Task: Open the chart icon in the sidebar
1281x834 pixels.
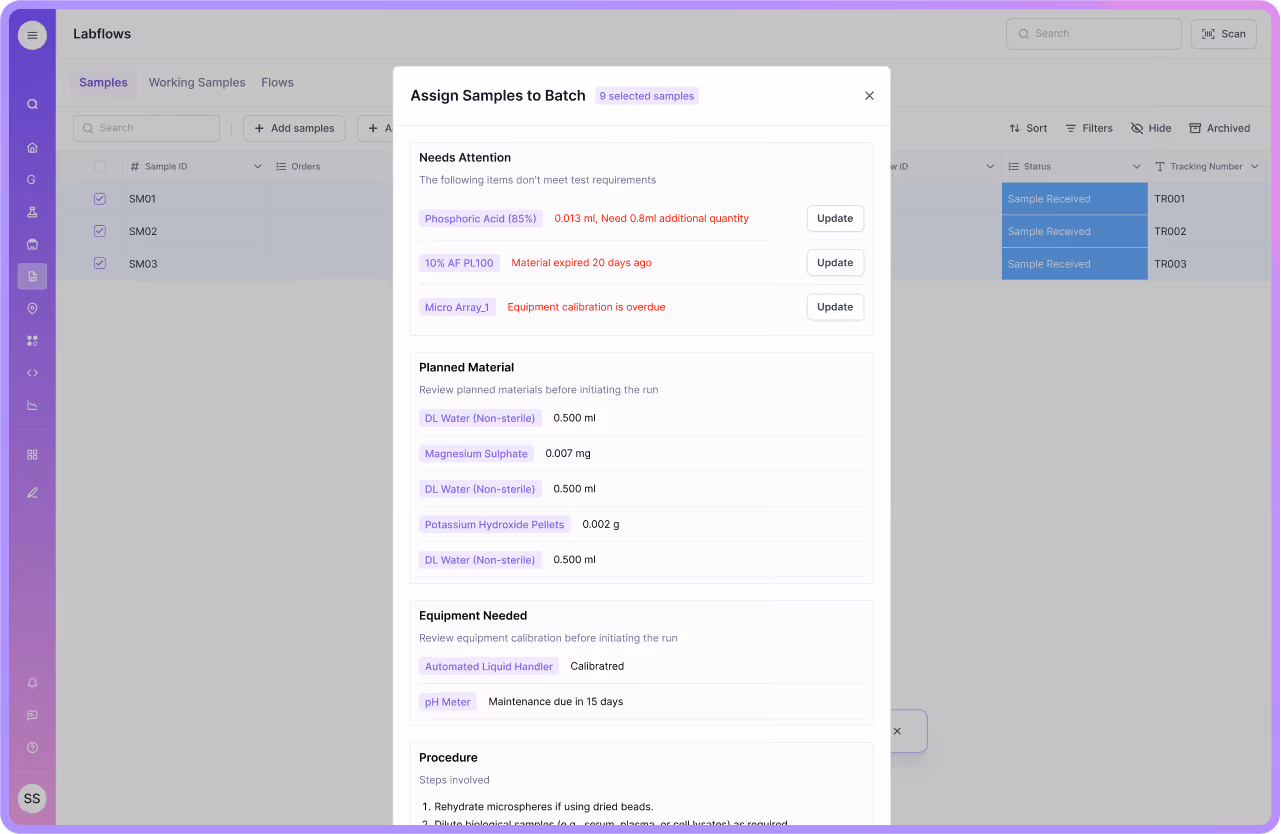Action: 31,404
